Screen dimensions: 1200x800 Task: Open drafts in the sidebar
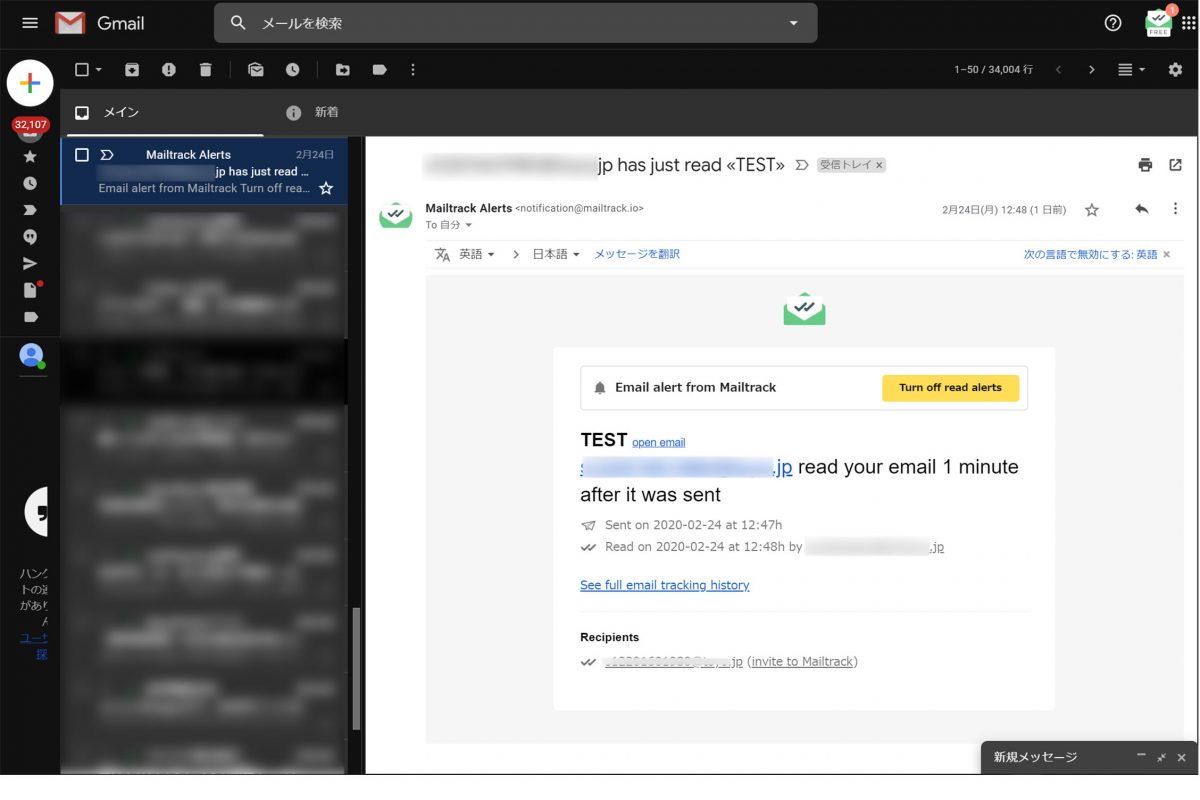pos(31,290)
